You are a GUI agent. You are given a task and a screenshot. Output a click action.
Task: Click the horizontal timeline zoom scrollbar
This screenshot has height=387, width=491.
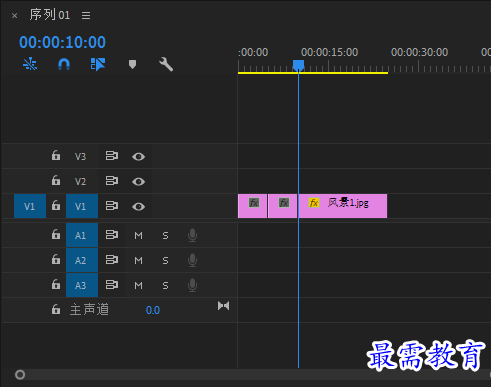point(253,375)
